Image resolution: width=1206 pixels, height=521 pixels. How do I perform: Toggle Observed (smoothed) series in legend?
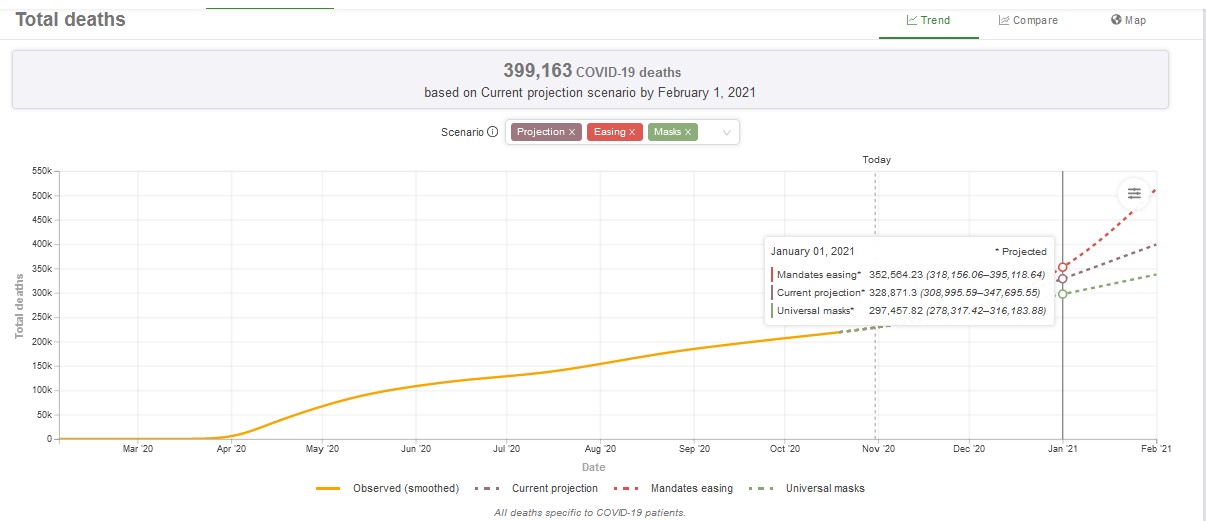click(x=387, y=488)
